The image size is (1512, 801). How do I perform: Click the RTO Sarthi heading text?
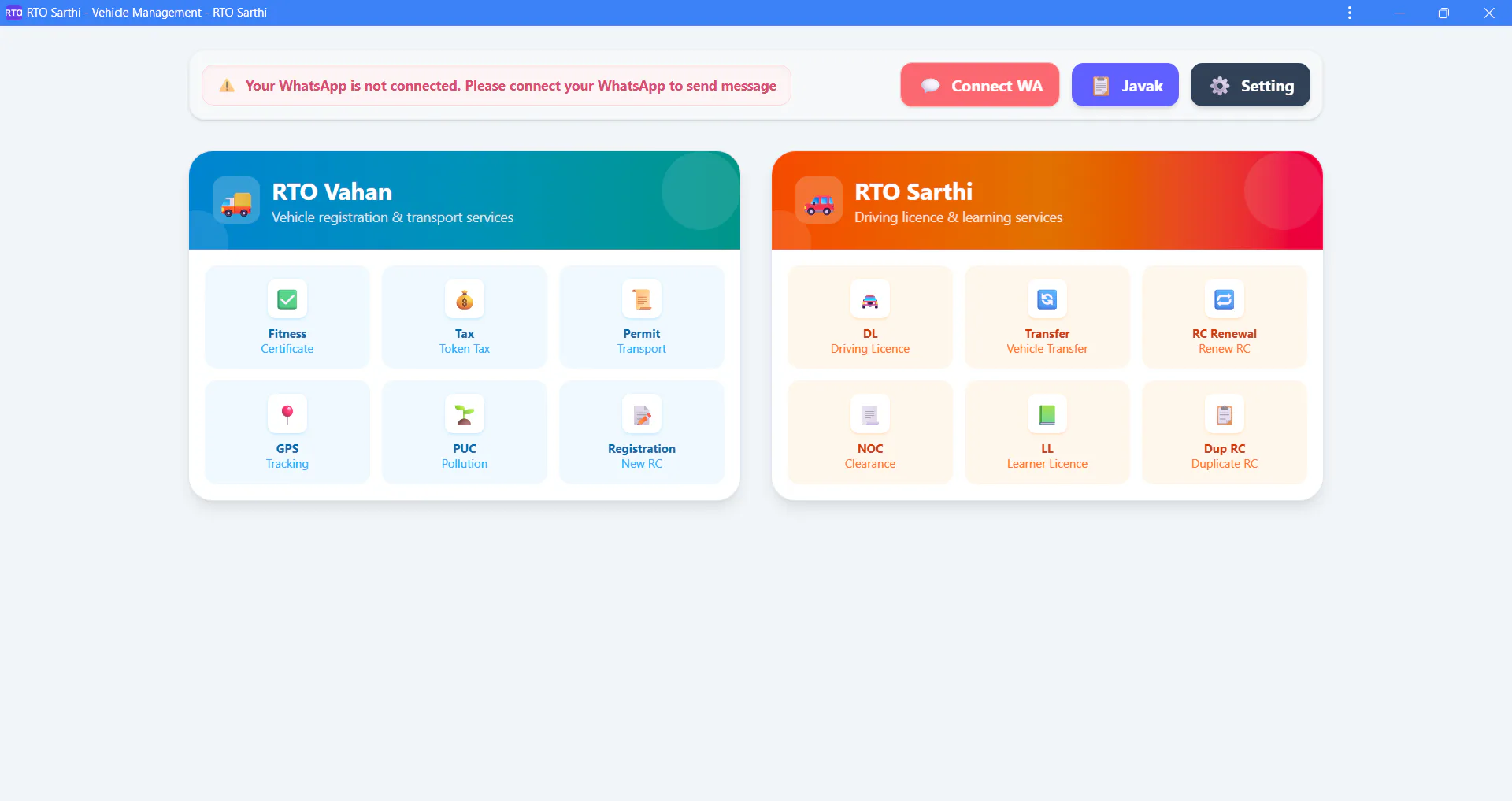[x=913, y=191]
